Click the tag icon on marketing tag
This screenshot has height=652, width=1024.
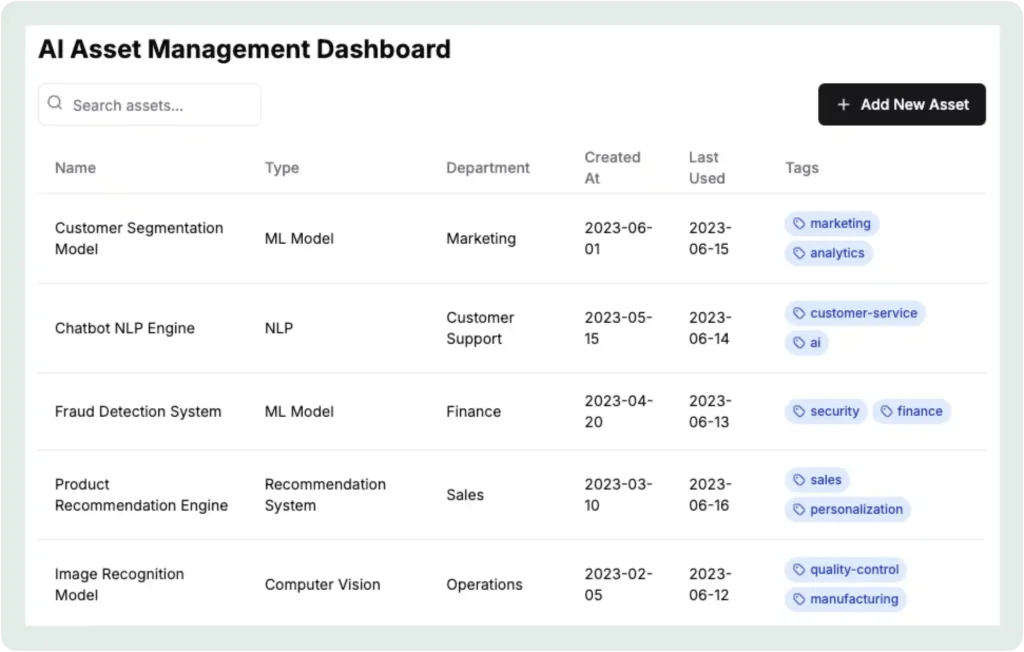(x=799, y=224)
